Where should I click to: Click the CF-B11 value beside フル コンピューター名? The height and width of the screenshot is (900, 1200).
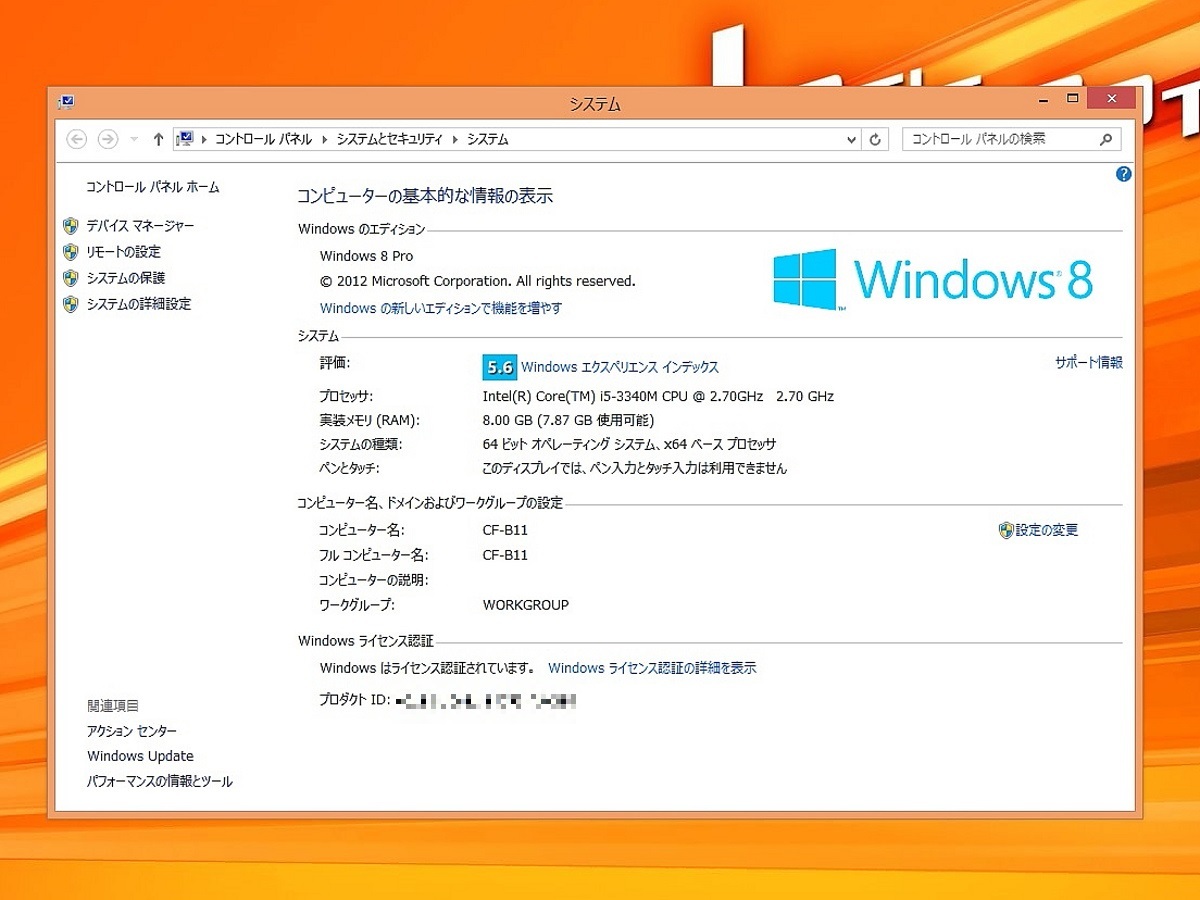point(505,555)
